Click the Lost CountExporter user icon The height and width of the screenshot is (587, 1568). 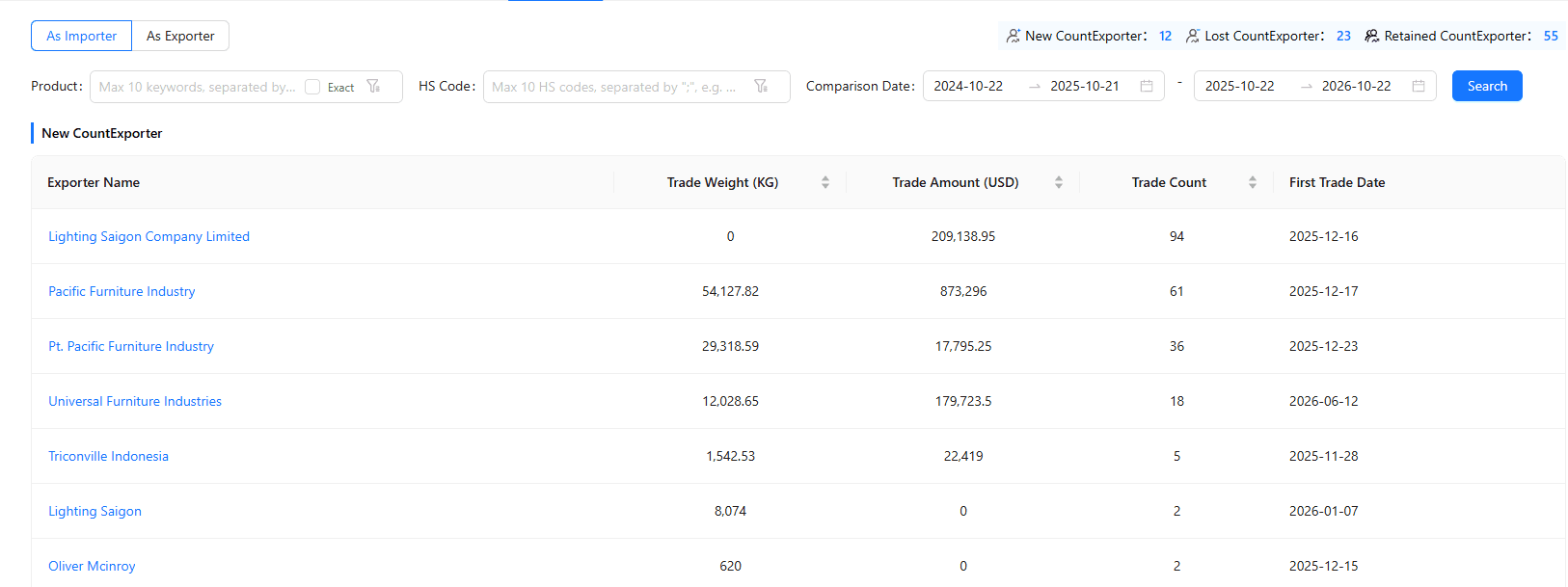1193,36
